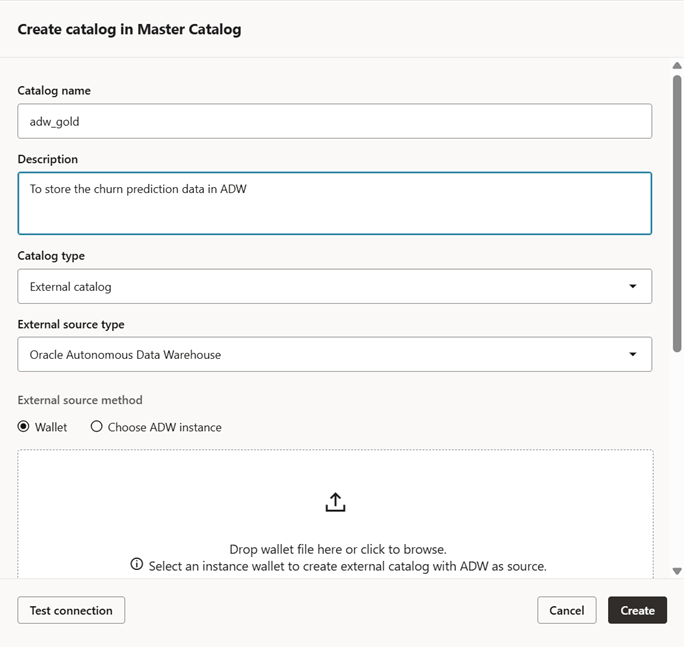The image size is (684, 647).
Task: Open the 'External catalog' combo box field
Action: (320, 287)
